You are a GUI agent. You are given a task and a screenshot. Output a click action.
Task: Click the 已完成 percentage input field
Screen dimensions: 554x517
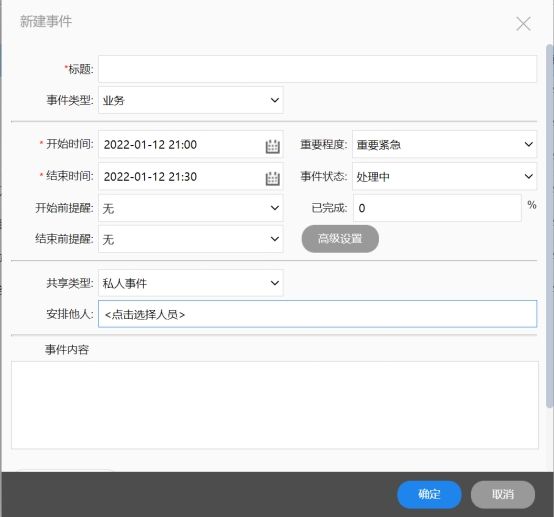click(437, 208)
